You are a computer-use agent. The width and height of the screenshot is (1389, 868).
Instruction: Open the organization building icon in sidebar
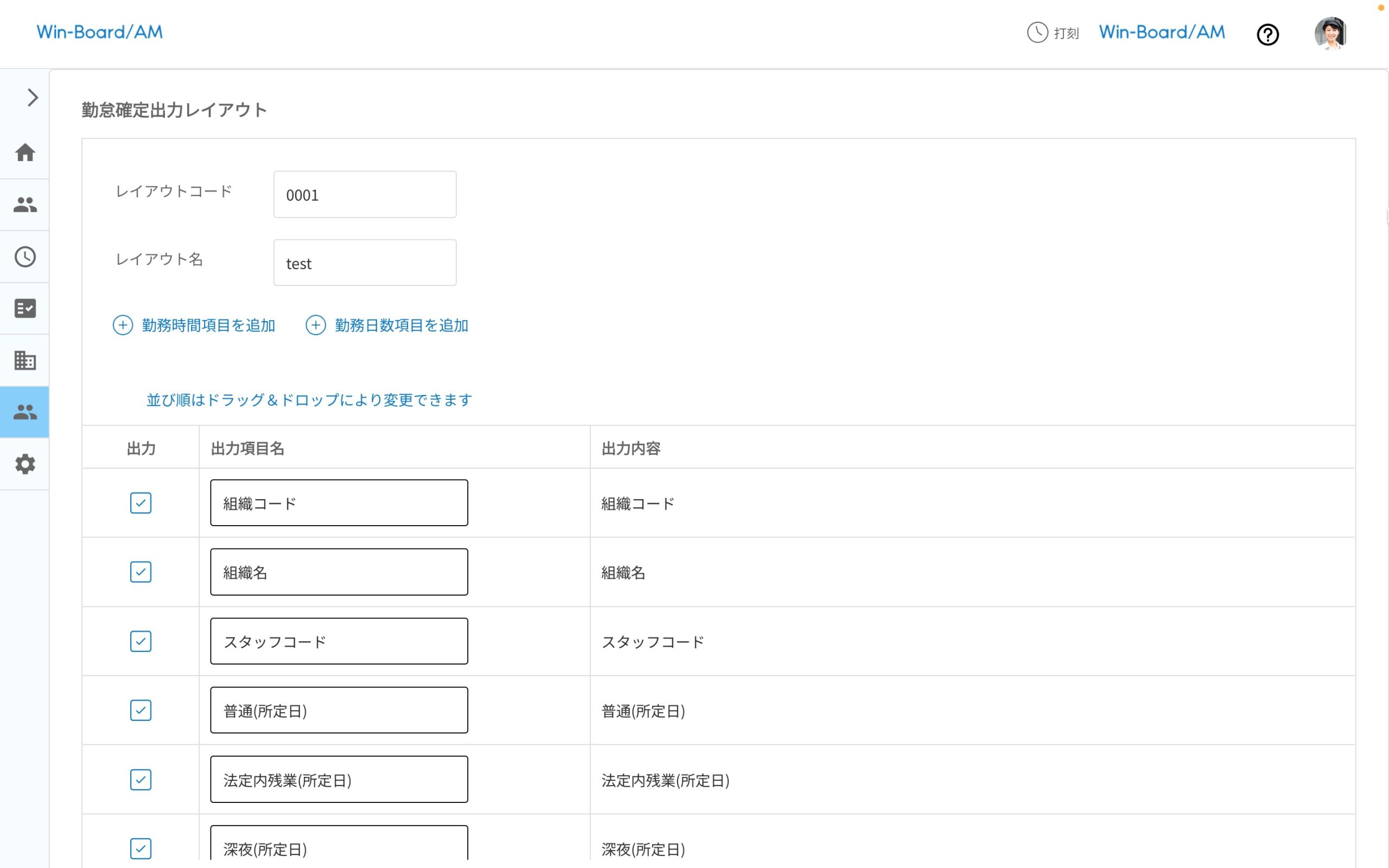24,360
